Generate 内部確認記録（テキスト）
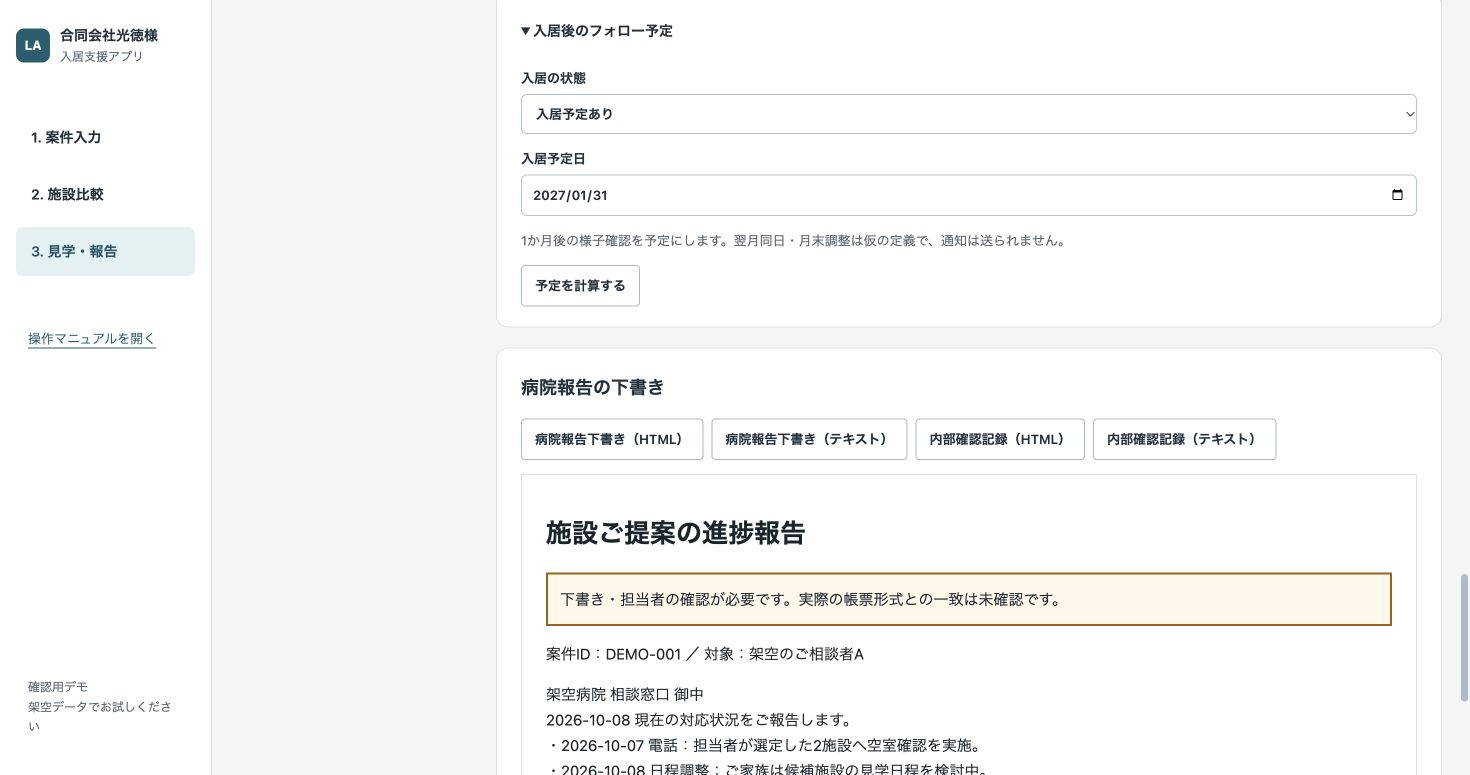This screenshot has height=775, width=1470. [x=1184, y=439]
